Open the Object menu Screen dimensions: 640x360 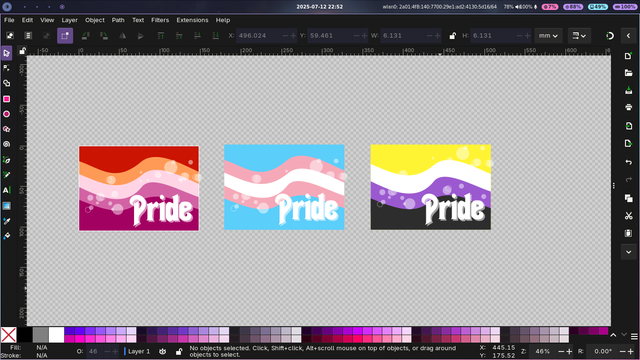[x=95, y=20]
